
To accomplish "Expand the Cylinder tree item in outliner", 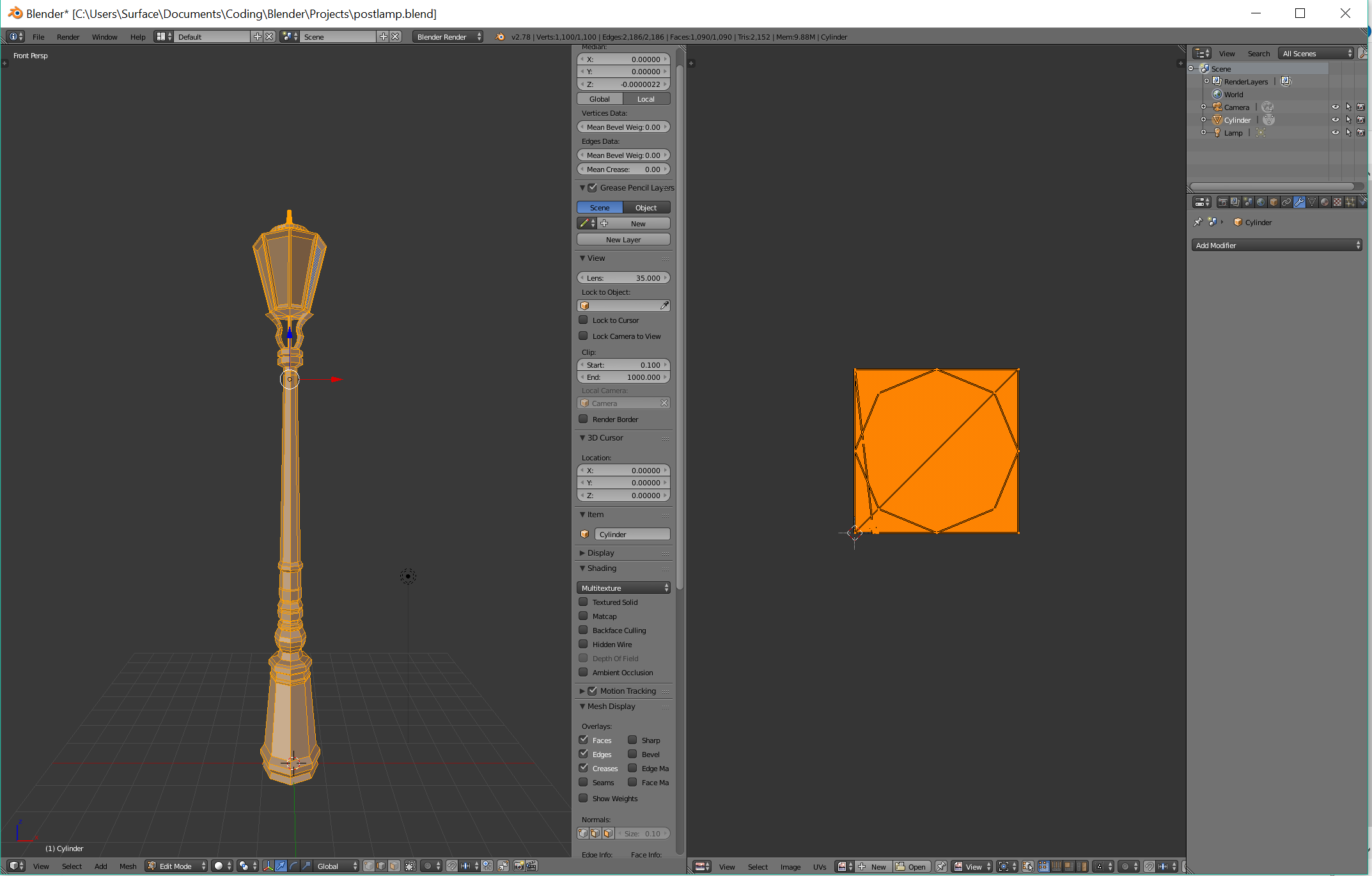I will pyautogui.click(x=1203, y=120).
